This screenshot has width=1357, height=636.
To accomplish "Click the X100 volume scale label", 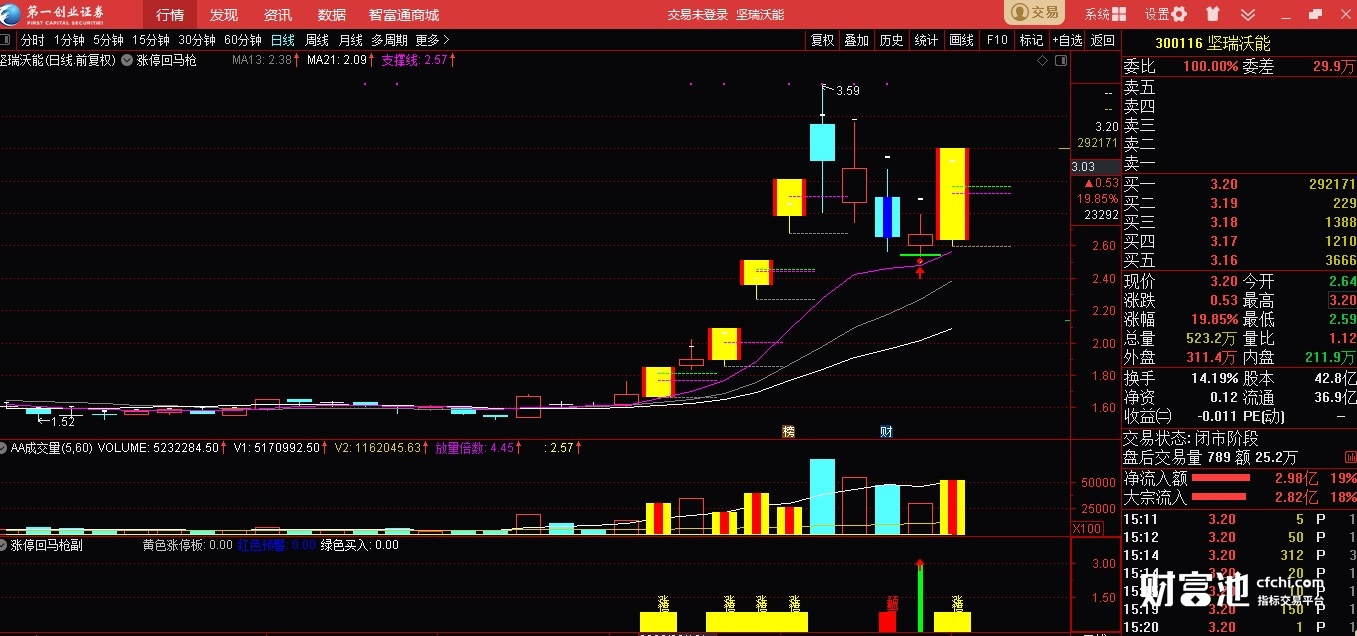I will (1087, 528).
